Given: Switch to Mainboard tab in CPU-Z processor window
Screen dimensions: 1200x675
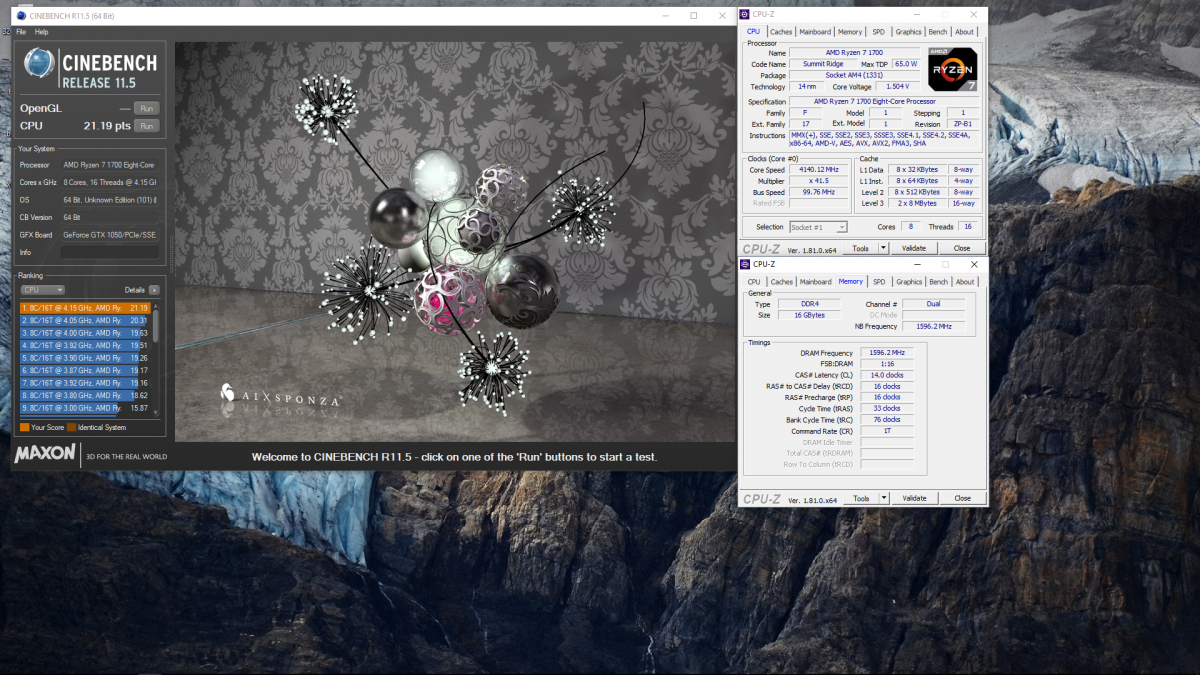Looking at the screenshot, I should click(x=815, y=32).
